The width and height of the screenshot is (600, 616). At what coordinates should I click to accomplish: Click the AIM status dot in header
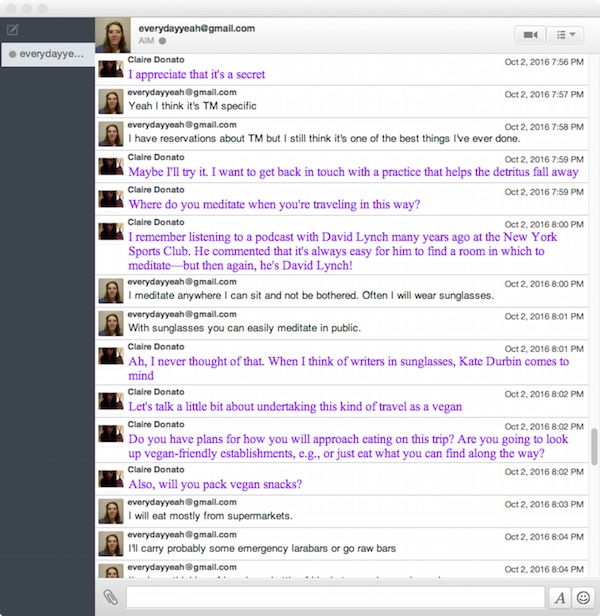(162, 40)
